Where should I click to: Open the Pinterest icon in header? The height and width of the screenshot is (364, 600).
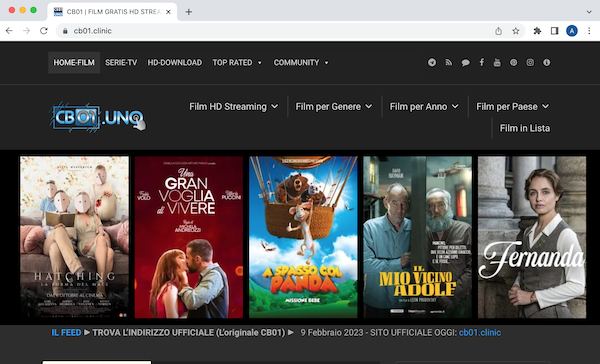click(x=514, y=62)
